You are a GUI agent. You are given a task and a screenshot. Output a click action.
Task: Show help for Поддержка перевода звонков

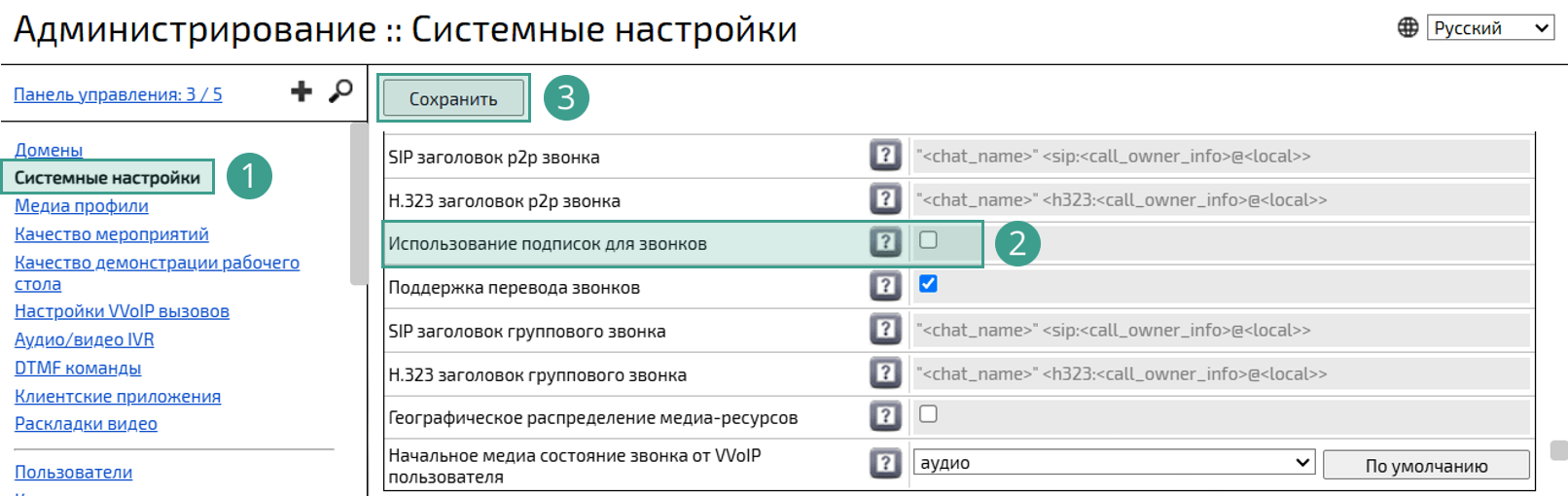[885, 286]
